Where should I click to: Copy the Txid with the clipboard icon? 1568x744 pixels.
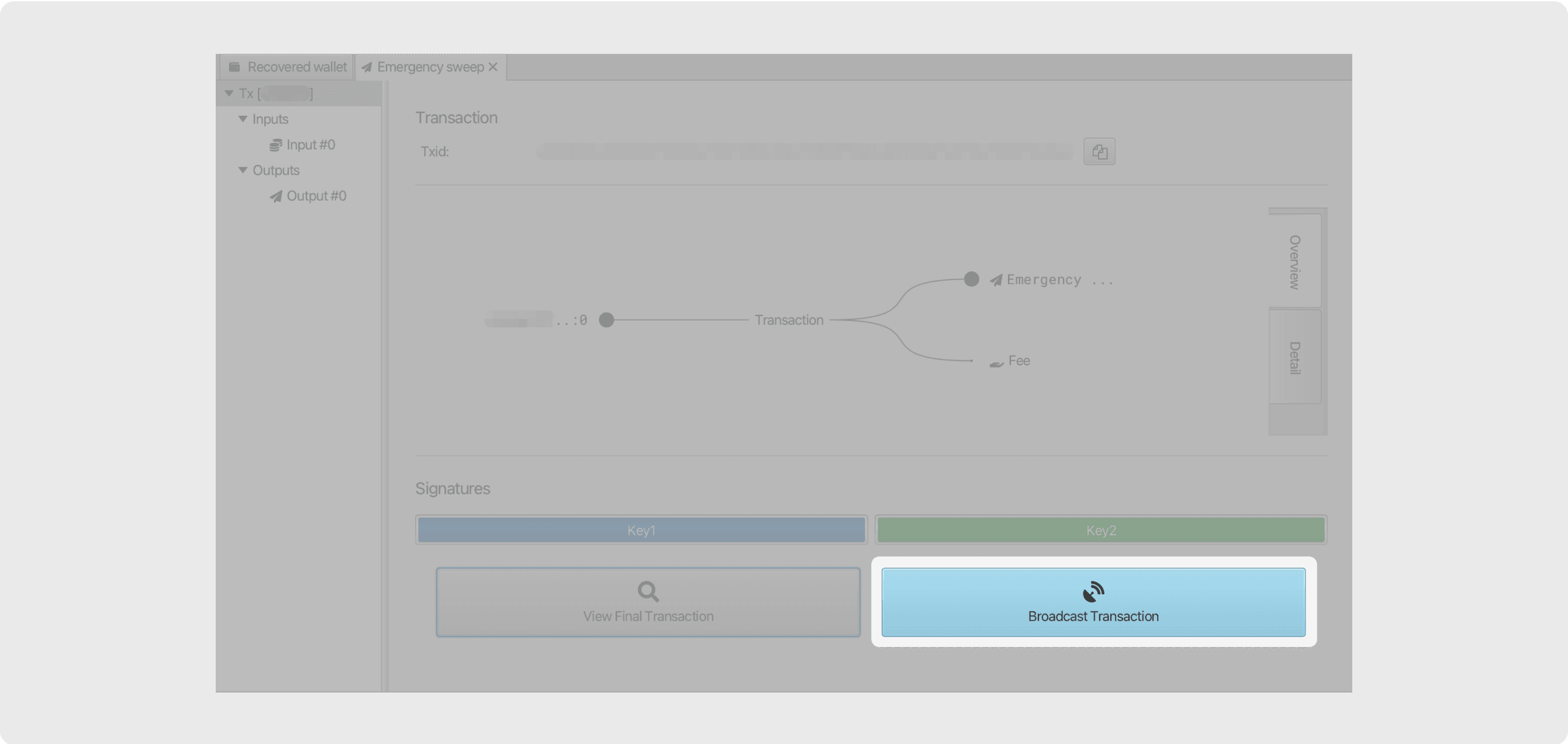1099,151
